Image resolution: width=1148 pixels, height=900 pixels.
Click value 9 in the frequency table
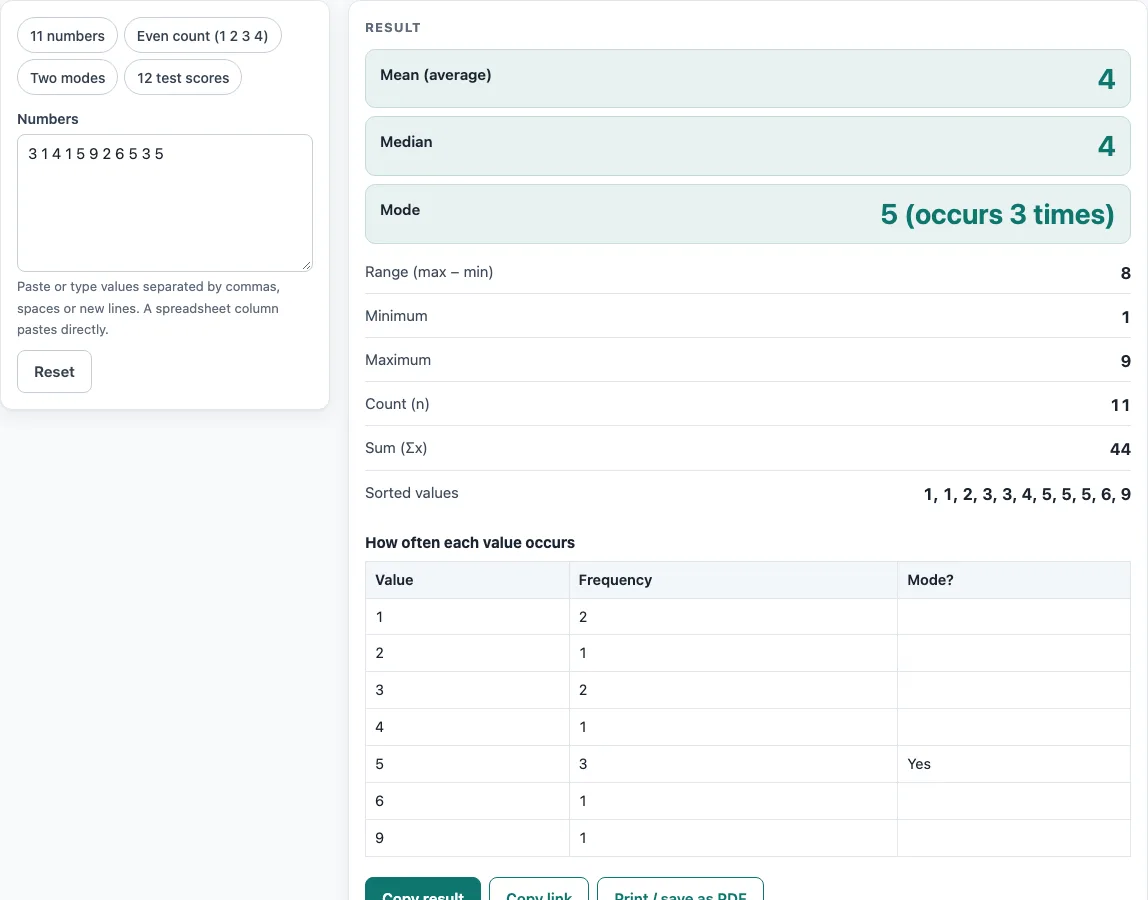tap(379, 838)
